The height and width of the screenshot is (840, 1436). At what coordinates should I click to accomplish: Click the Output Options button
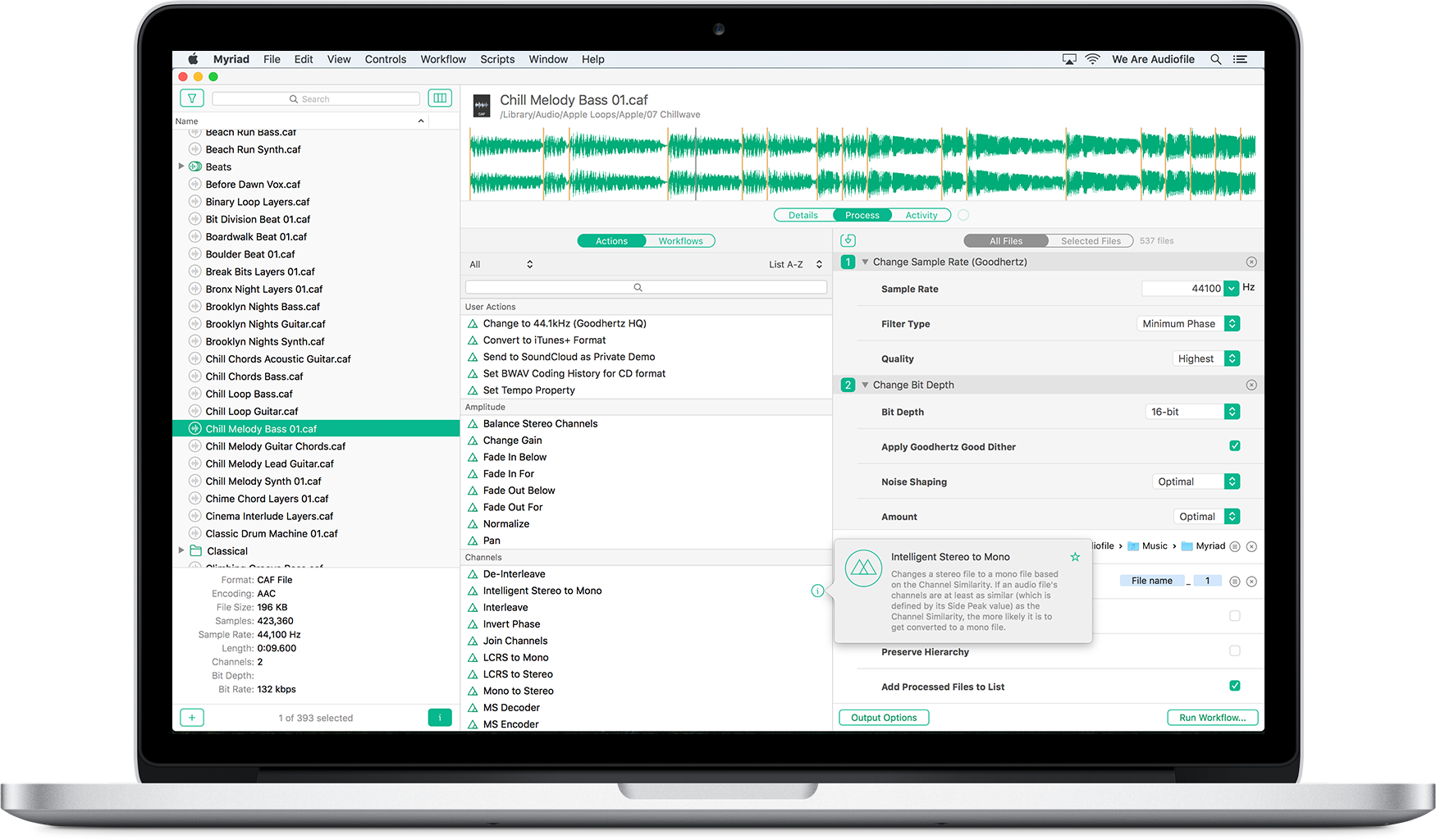(x=884, y=718)
